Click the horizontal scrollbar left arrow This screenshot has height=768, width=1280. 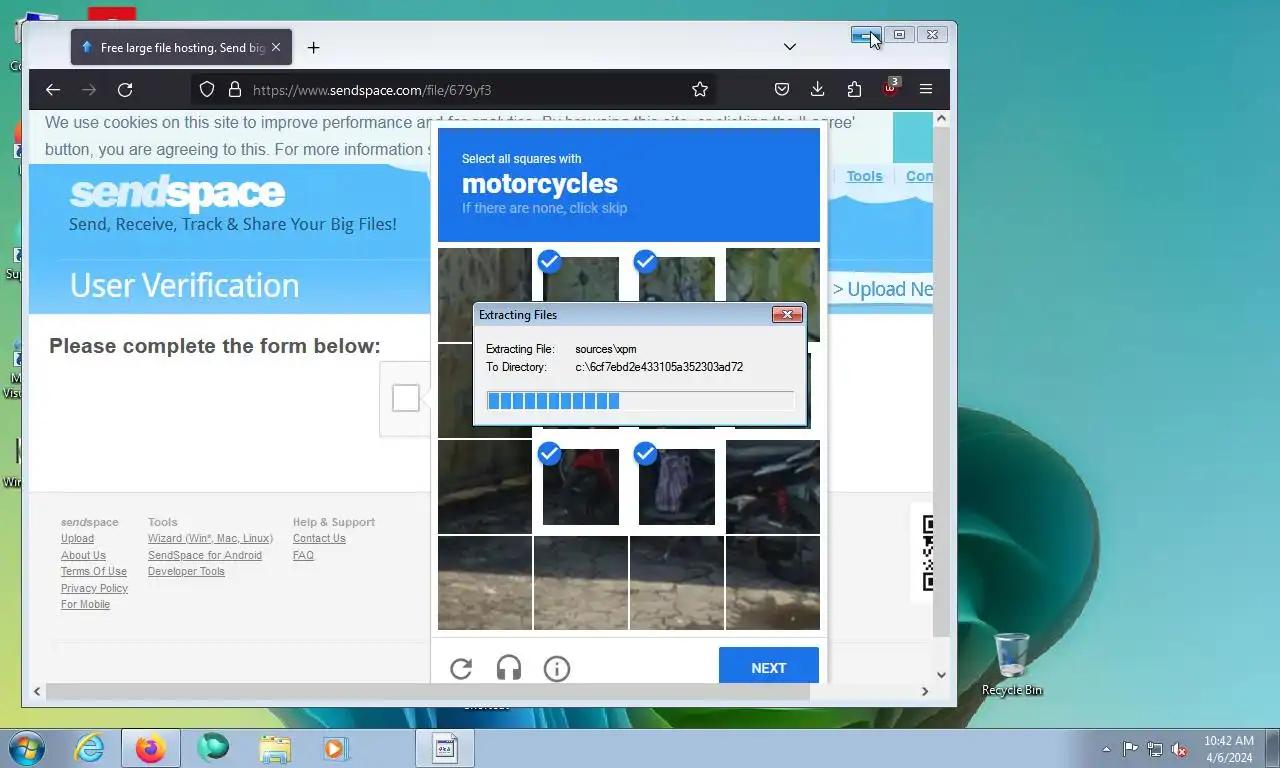tap(37, 691)
